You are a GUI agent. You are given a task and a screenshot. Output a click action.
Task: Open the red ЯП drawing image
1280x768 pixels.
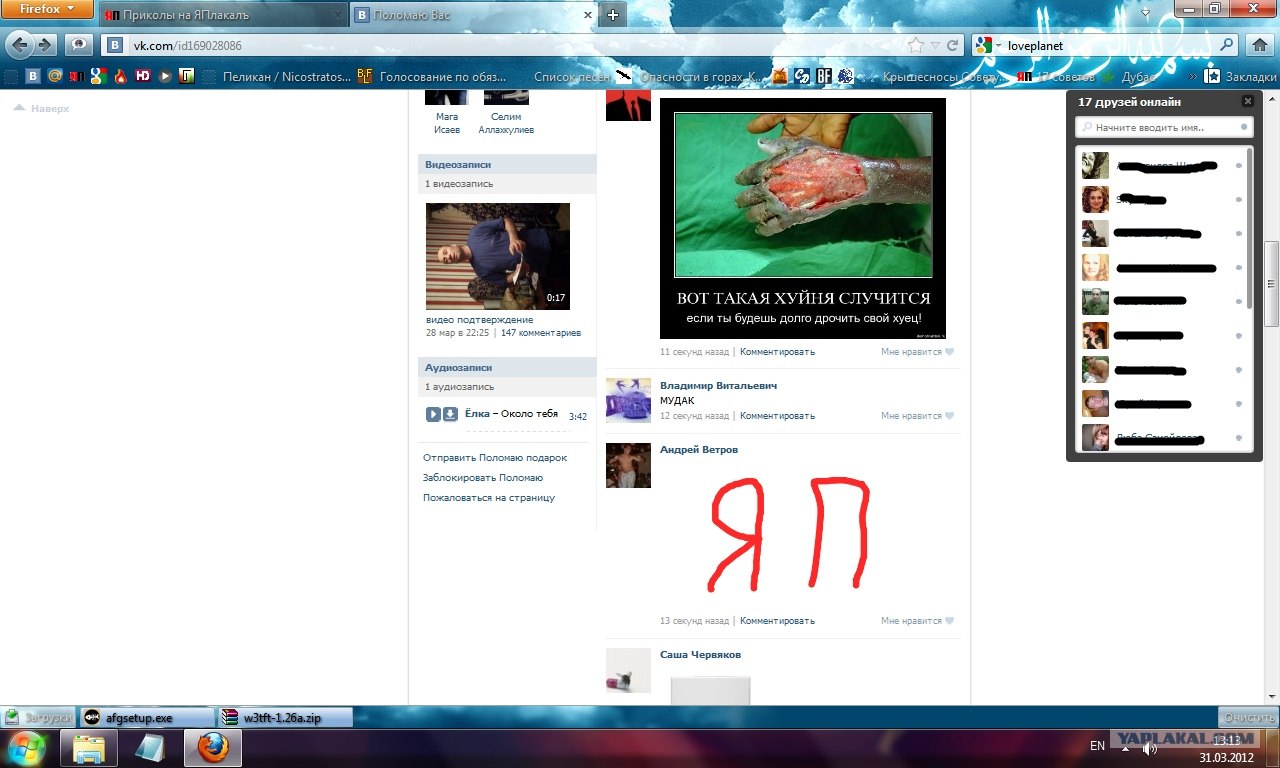point(790,534)
